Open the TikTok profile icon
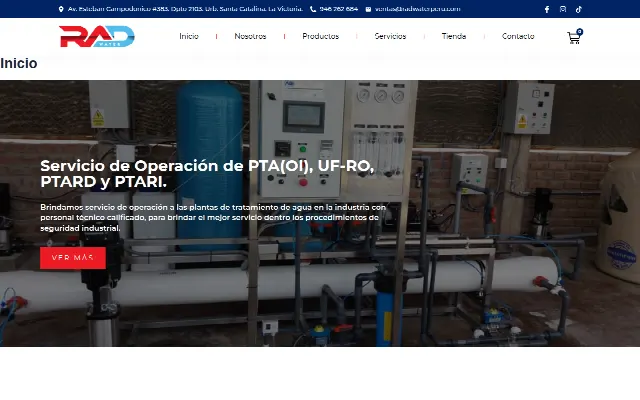The width and height of the screenshot is (640, 400). [x=579, y=9]
